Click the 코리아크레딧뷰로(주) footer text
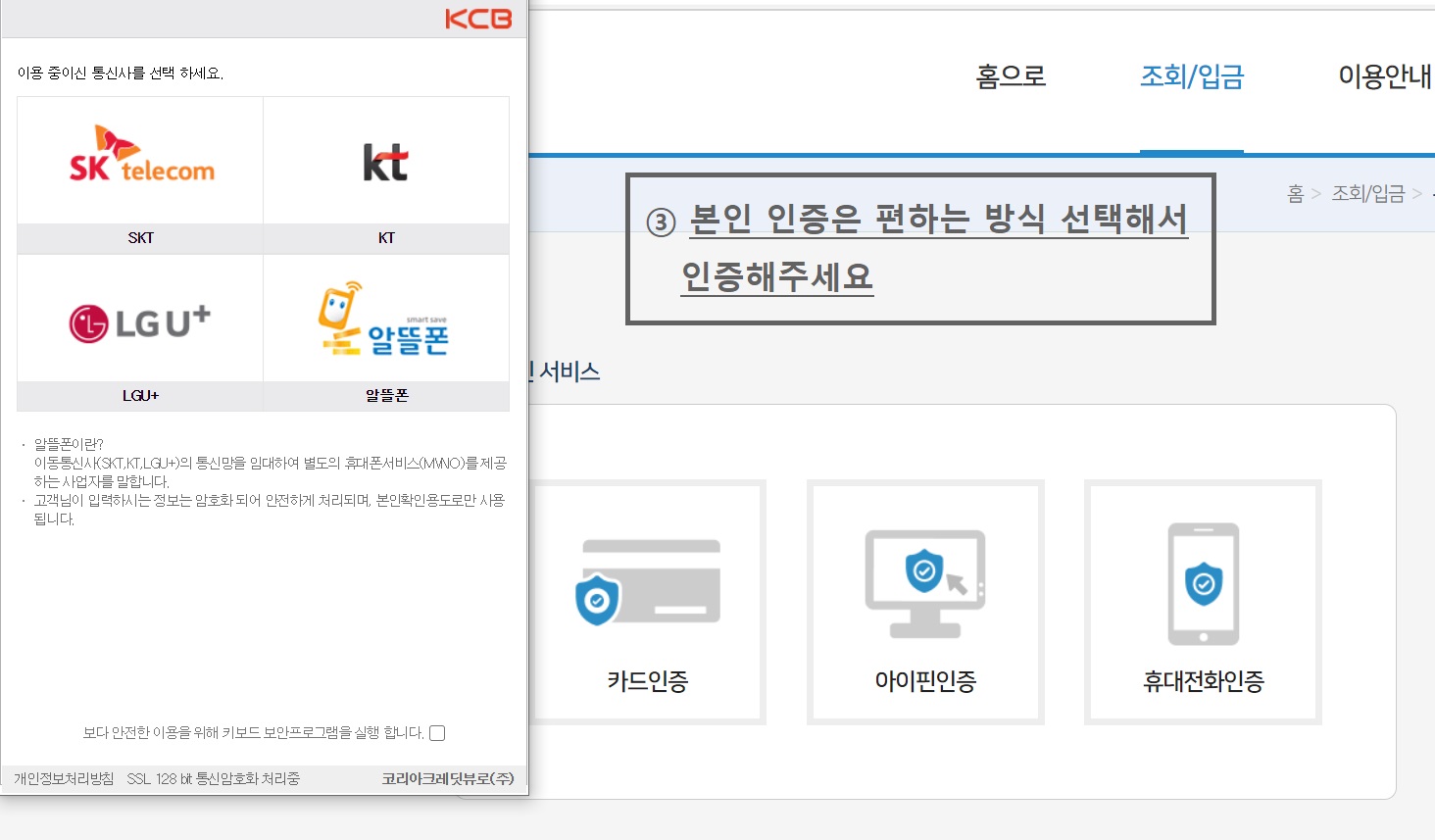 click(x=448, y=779)
